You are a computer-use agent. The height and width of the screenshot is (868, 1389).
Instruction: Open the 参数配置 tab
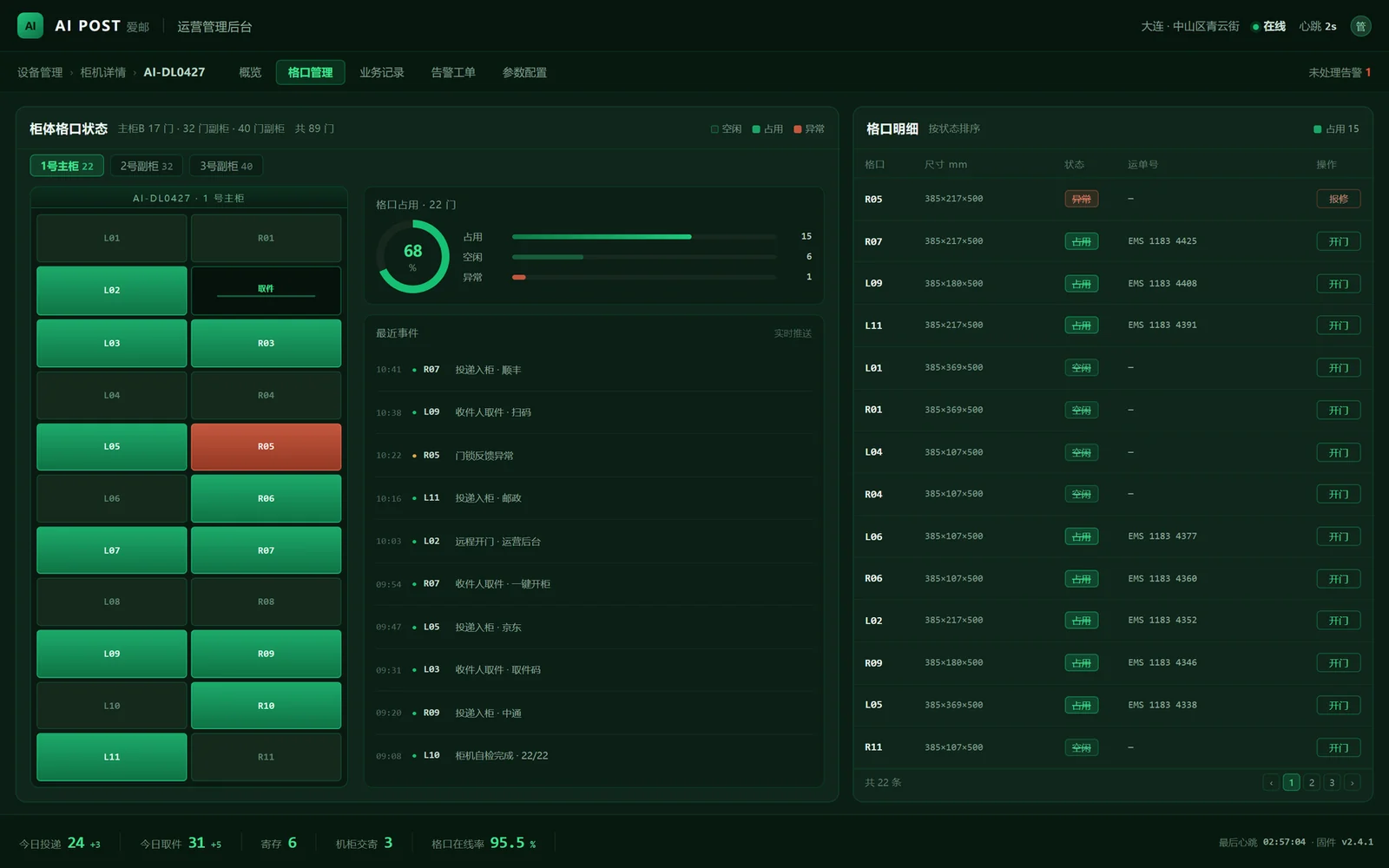[x=524, y=72]
